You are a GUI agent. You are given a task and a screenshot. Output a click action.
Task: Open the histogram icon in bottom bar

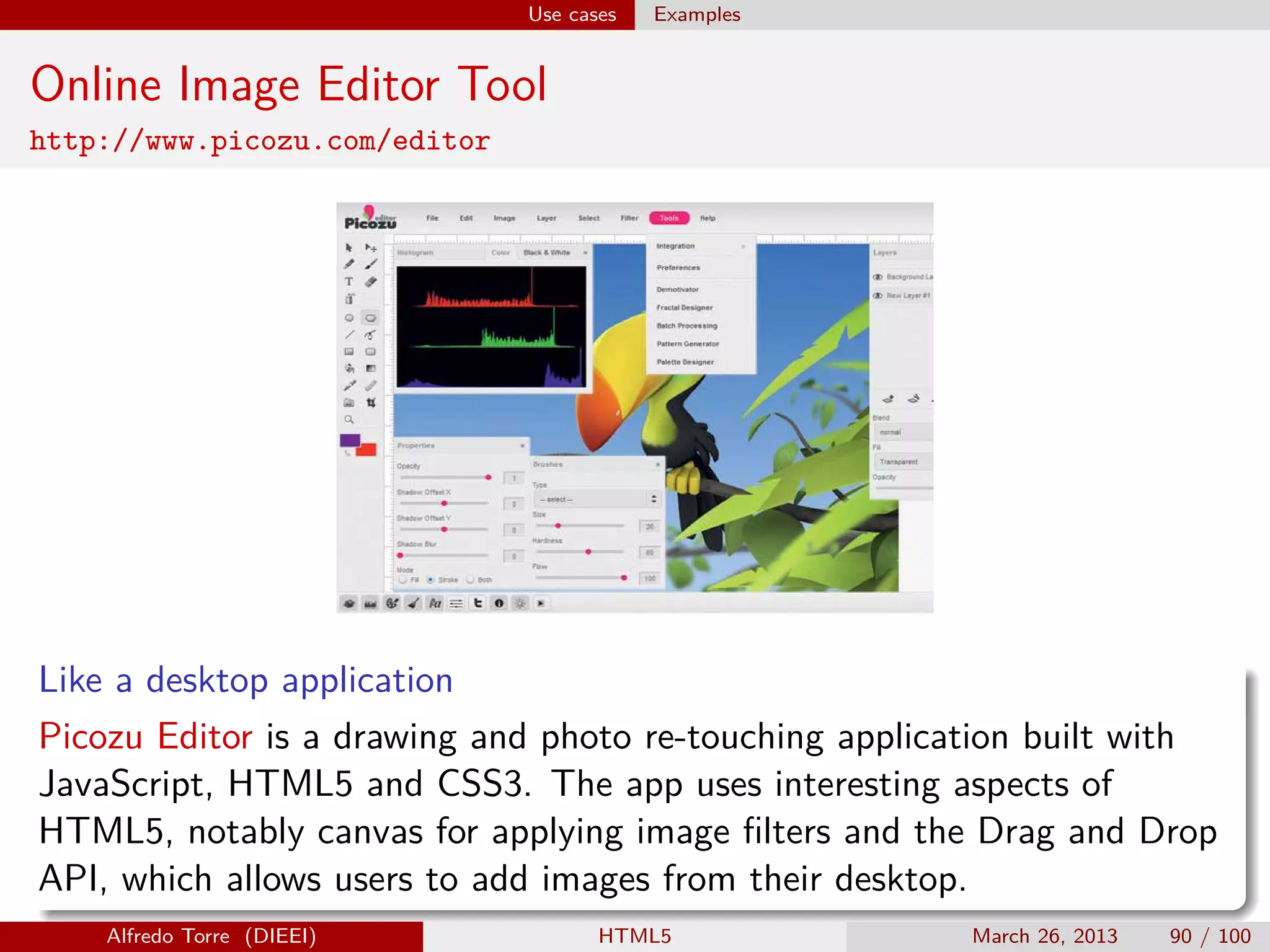tap(370, 603)
